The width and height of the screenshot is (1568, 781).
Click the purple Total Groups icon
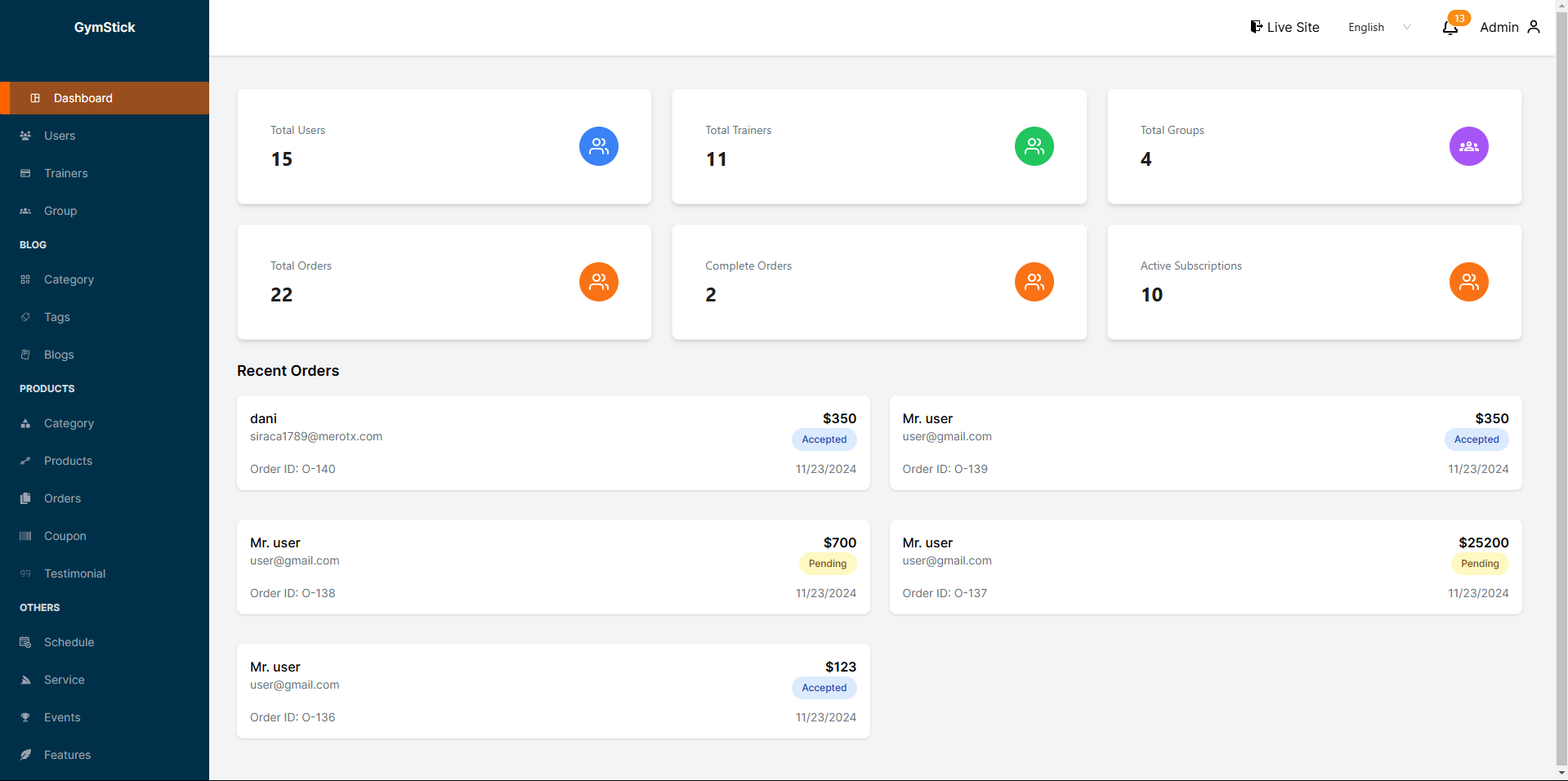pyautogui.click(x=1468, y=146)
